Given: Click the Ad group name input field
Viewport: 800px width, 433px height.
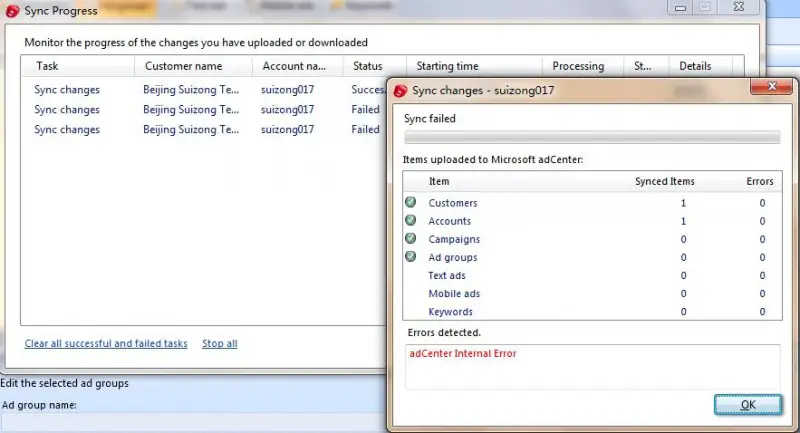Looking at the screenshot, I should pyautogui.click(x=193, y=422).
